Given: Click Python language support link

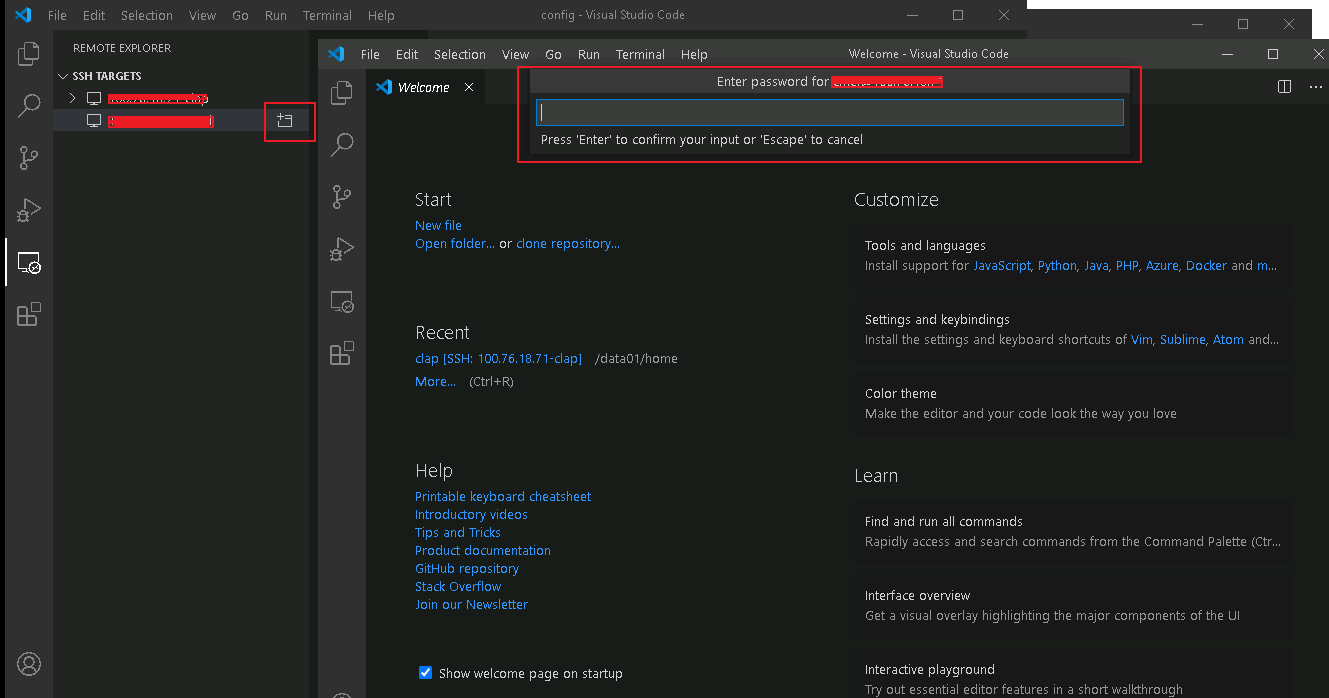Looking at the screenshot, I should pyautogui.click(x=1057, y=266).
